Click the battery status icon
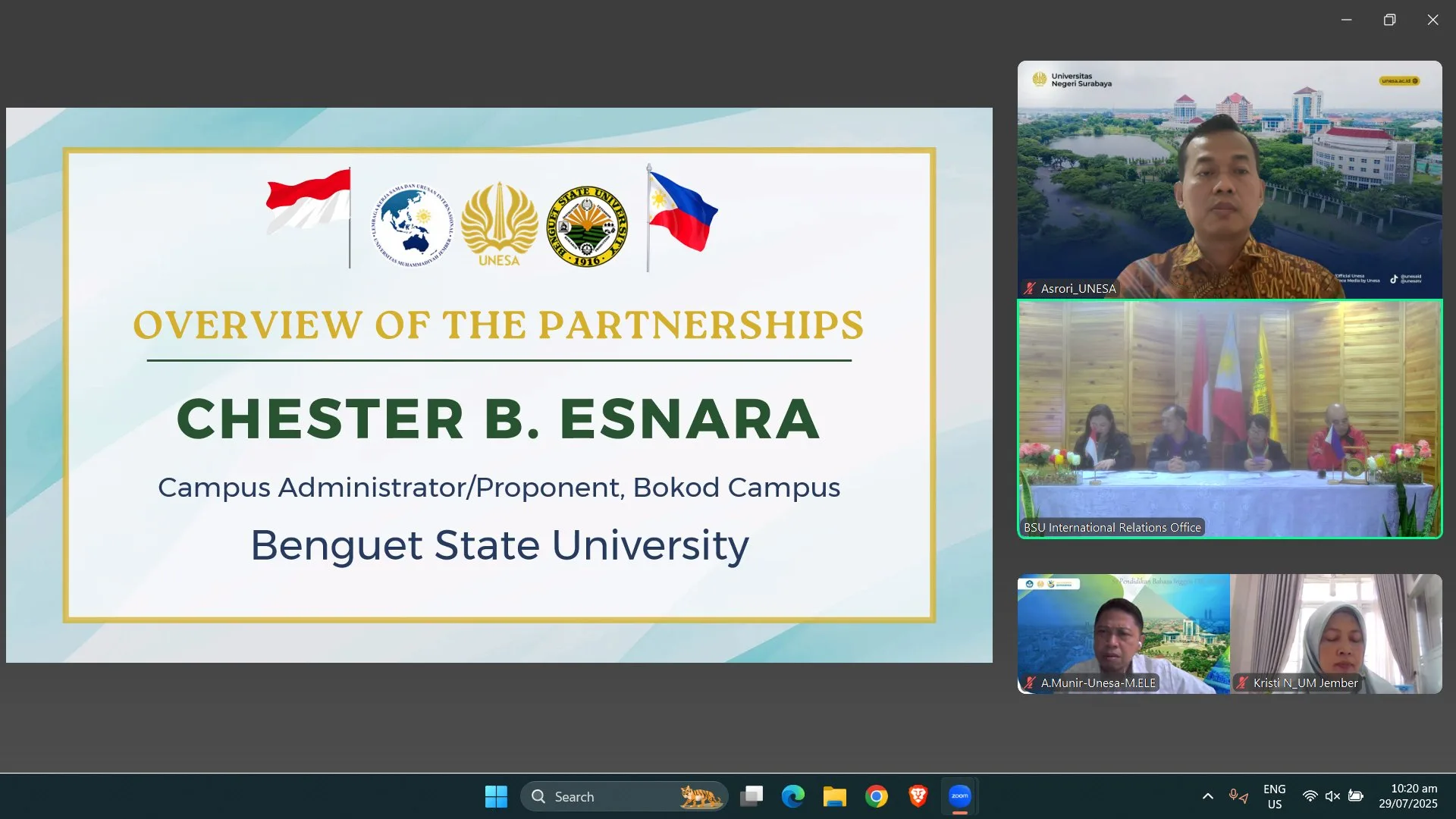The image size is (1456, 819). [x=1356, y=796]
